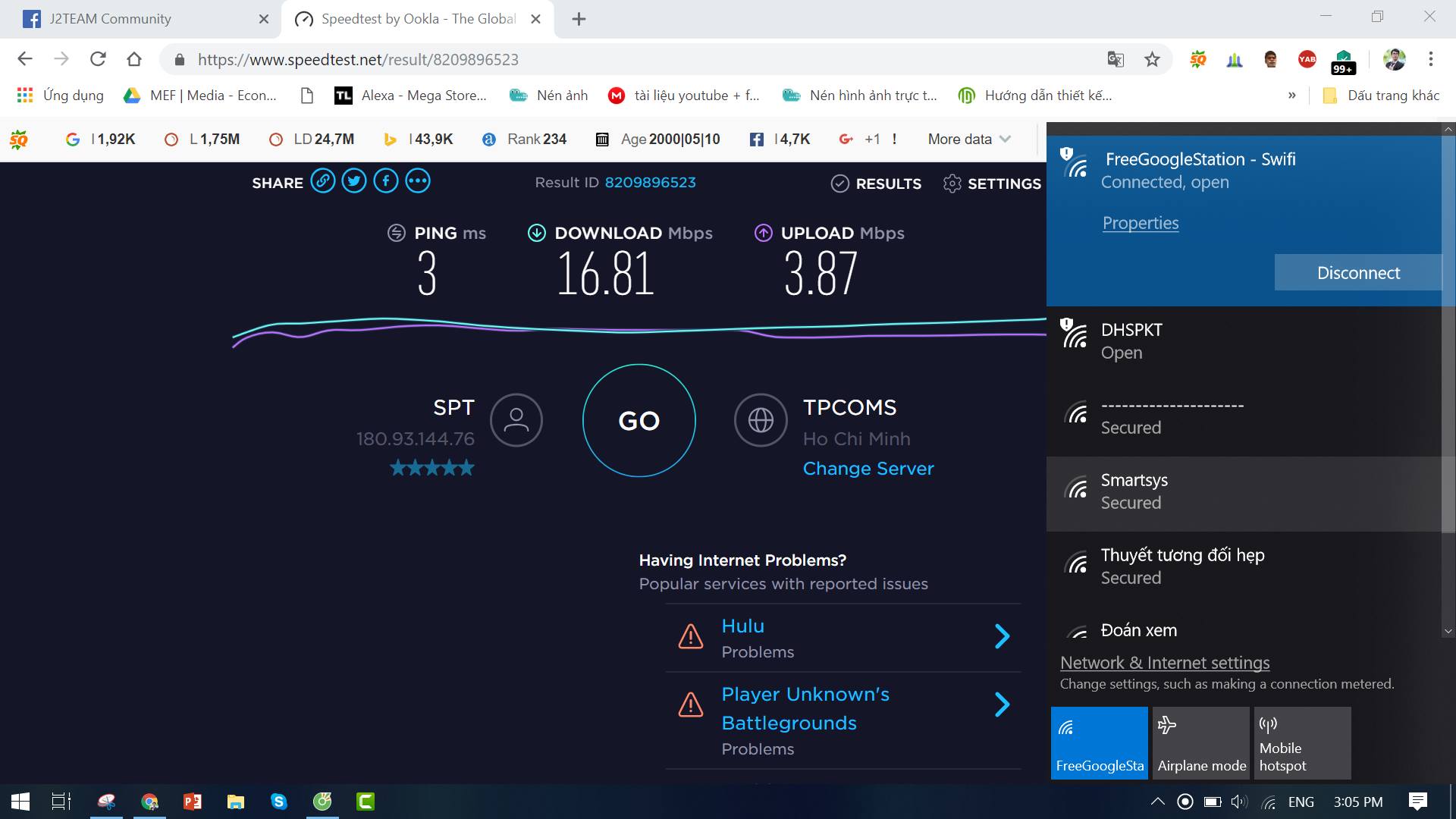The height and width of the screenshot is (819, 1456).
Task: Click the TPCOMS server globe icon
Action: coord(761,420)
